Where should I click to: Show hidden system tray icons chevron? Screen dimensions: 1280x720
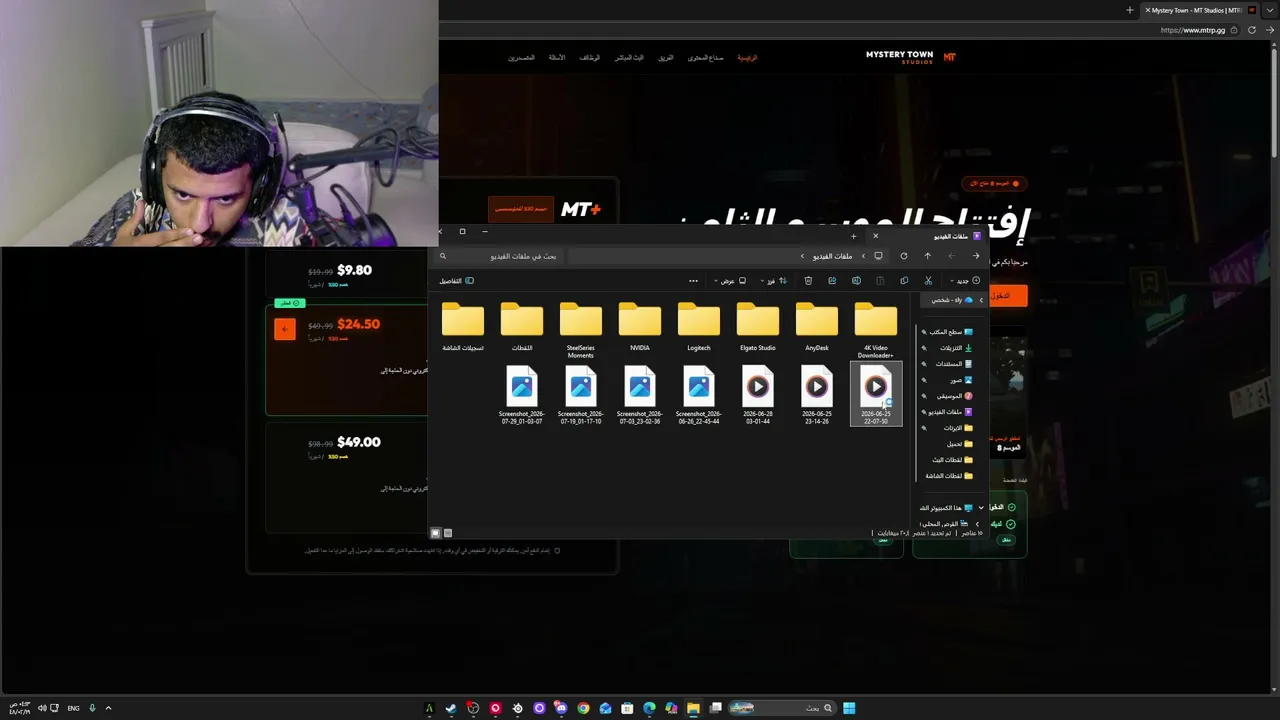pyautogui.click(x=108, y=708)
